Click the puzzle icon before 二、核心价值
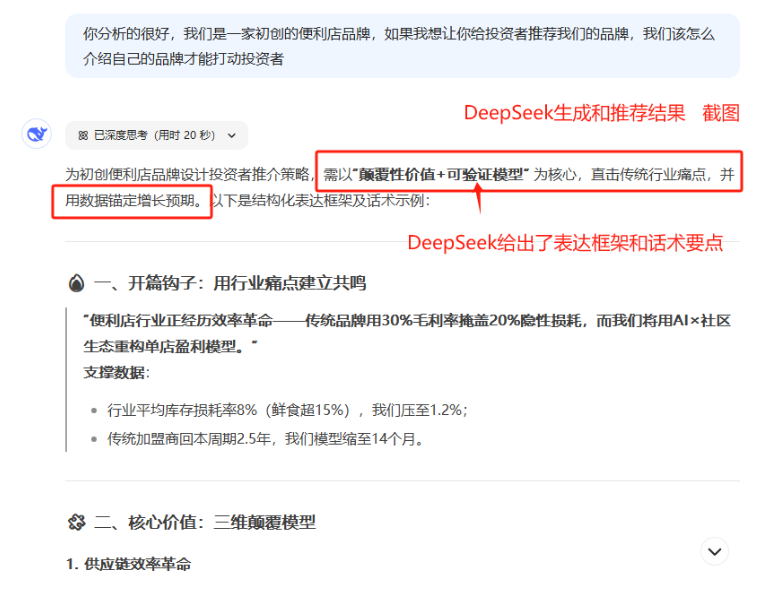The height and width of the screenshot is (592, 772). point(76,522)
